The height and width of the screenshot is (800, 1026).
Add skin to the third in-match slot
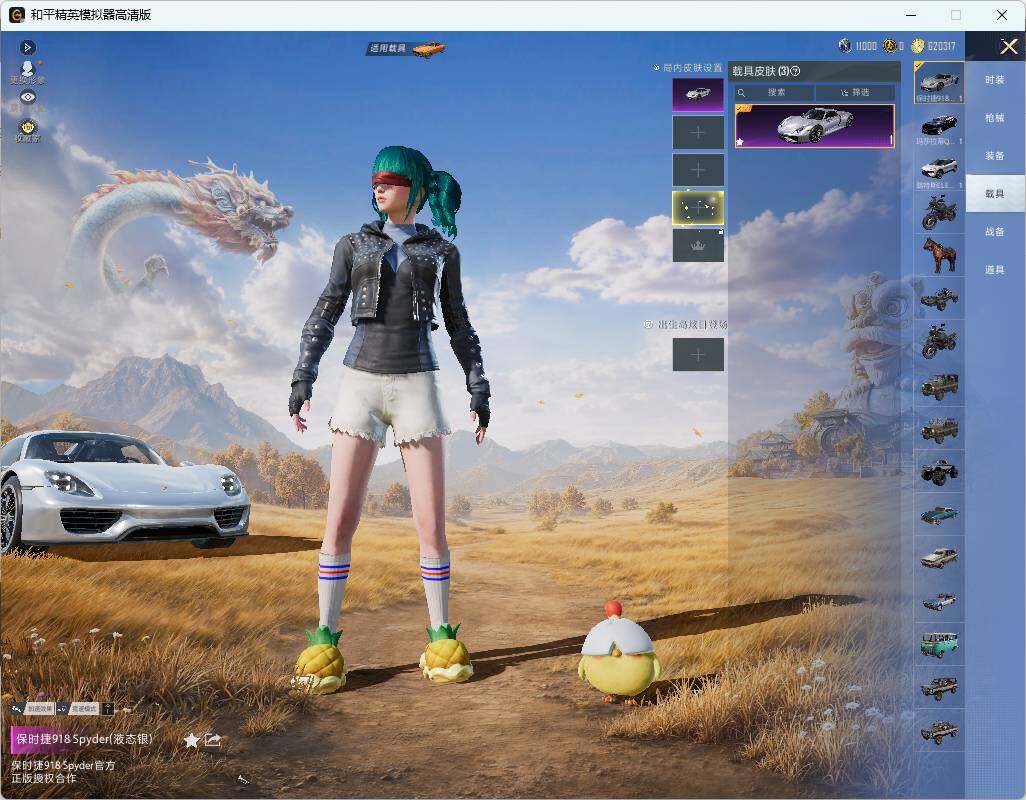[x=698, y=170]
